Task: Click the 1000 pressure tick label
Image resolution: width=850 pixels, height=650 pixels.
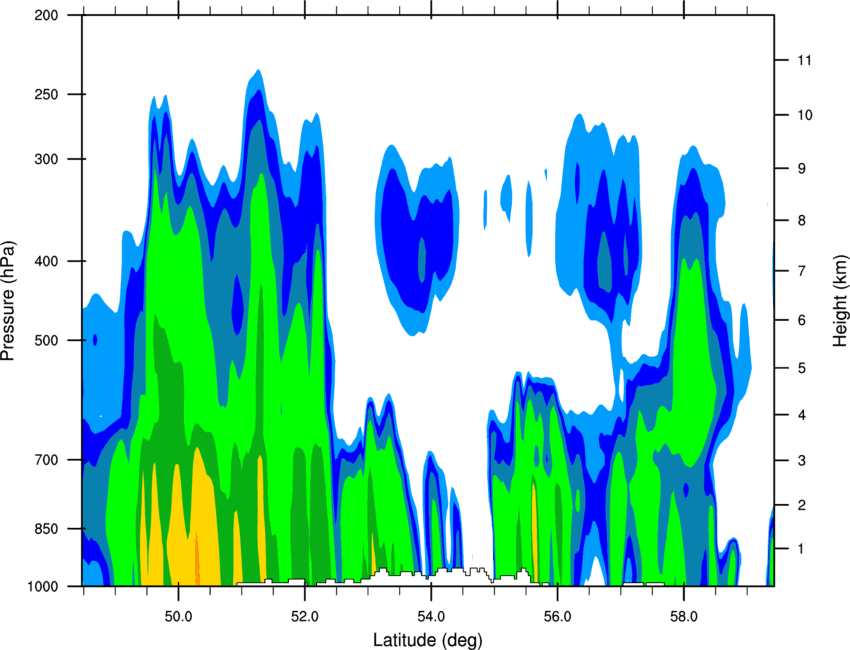Action: coord(42,586)
